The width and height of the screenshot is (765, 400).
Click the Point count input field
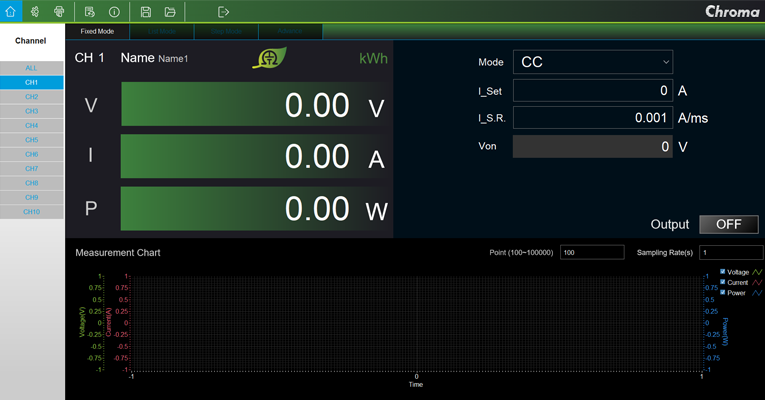click(592, 253)
